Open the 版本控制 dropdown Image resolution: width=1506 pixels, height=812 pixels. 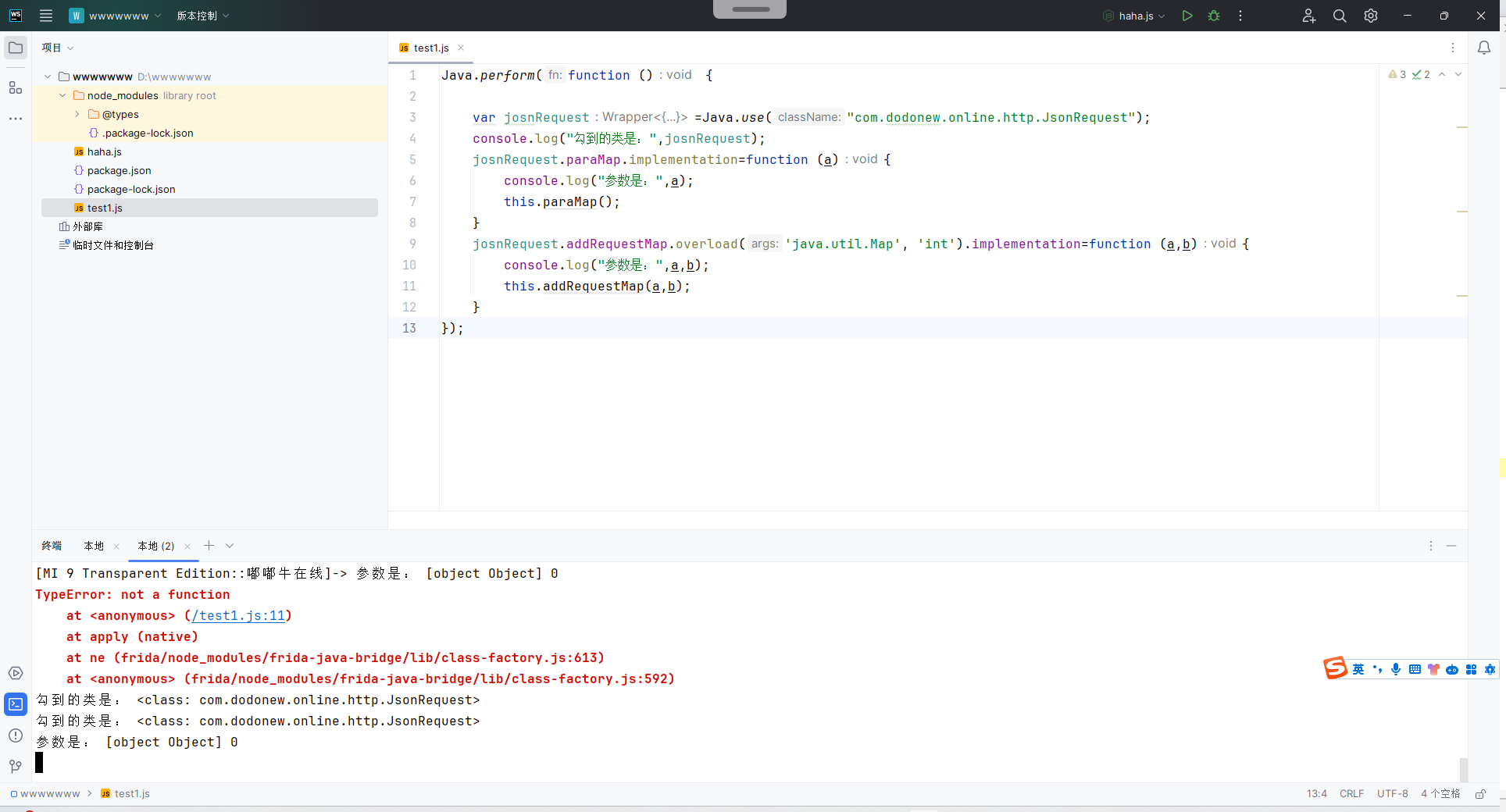tap(202, 16)
